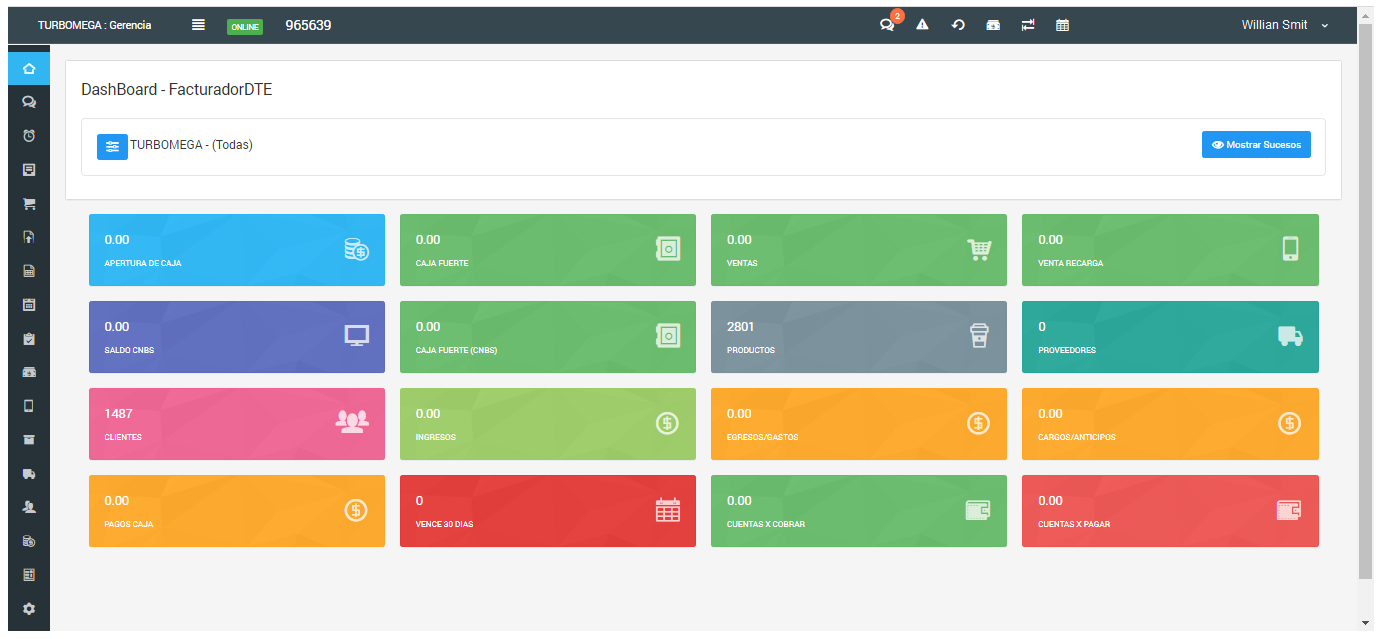This screenshot has height=639, width=1376.
Task: Open the settings gear in left sidebar
Action: [x=29, y=608]
